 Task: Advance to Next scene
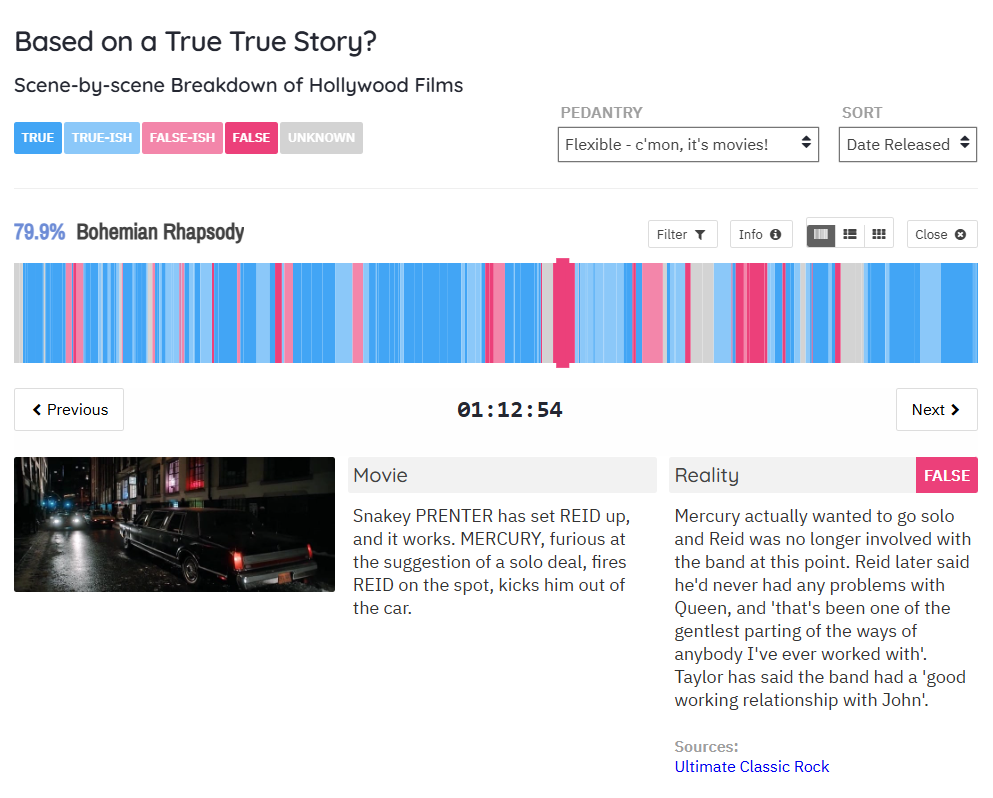point(936,409)
